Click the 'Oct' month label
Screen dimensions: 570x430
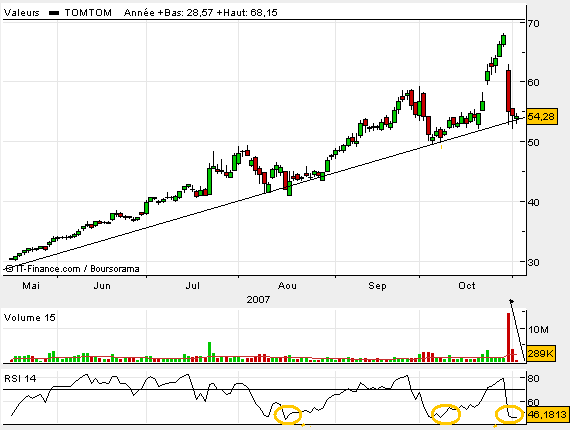click(467, 286)
